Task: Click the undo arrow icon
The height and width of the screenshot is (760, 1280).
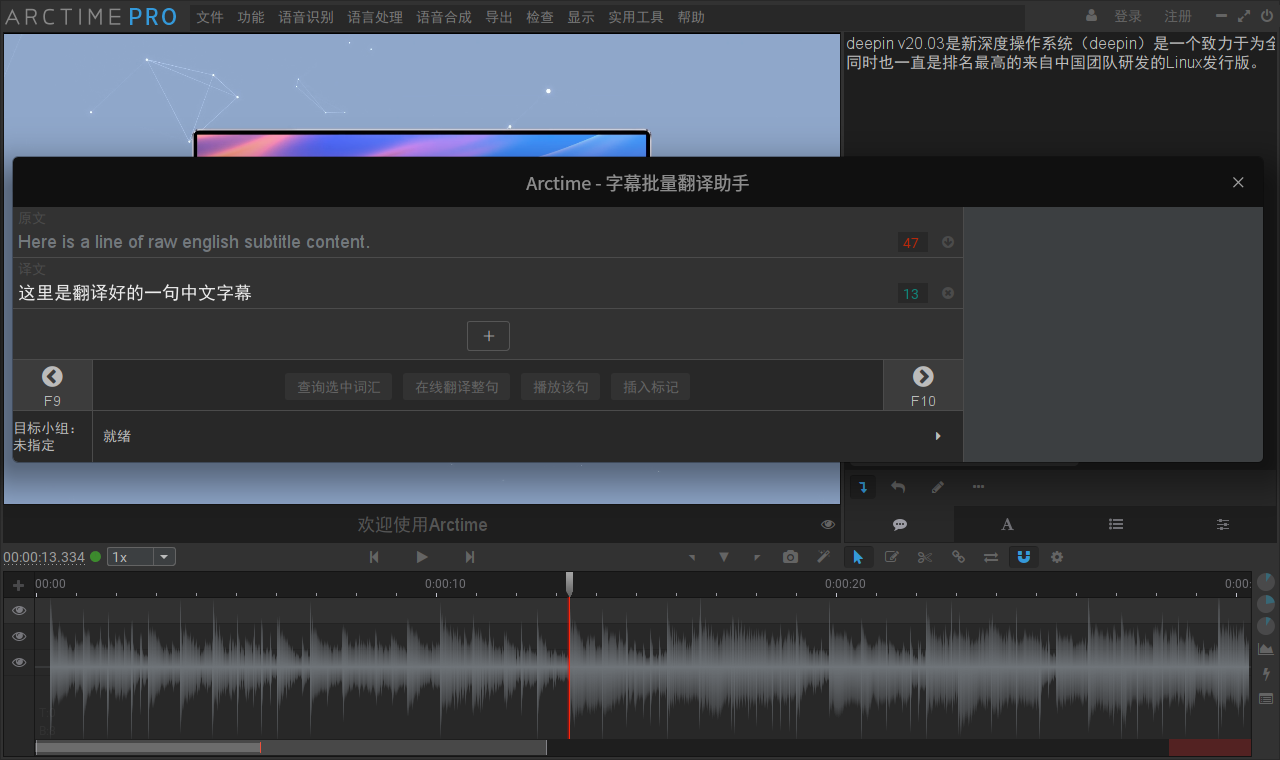Action: click(898, 487)
